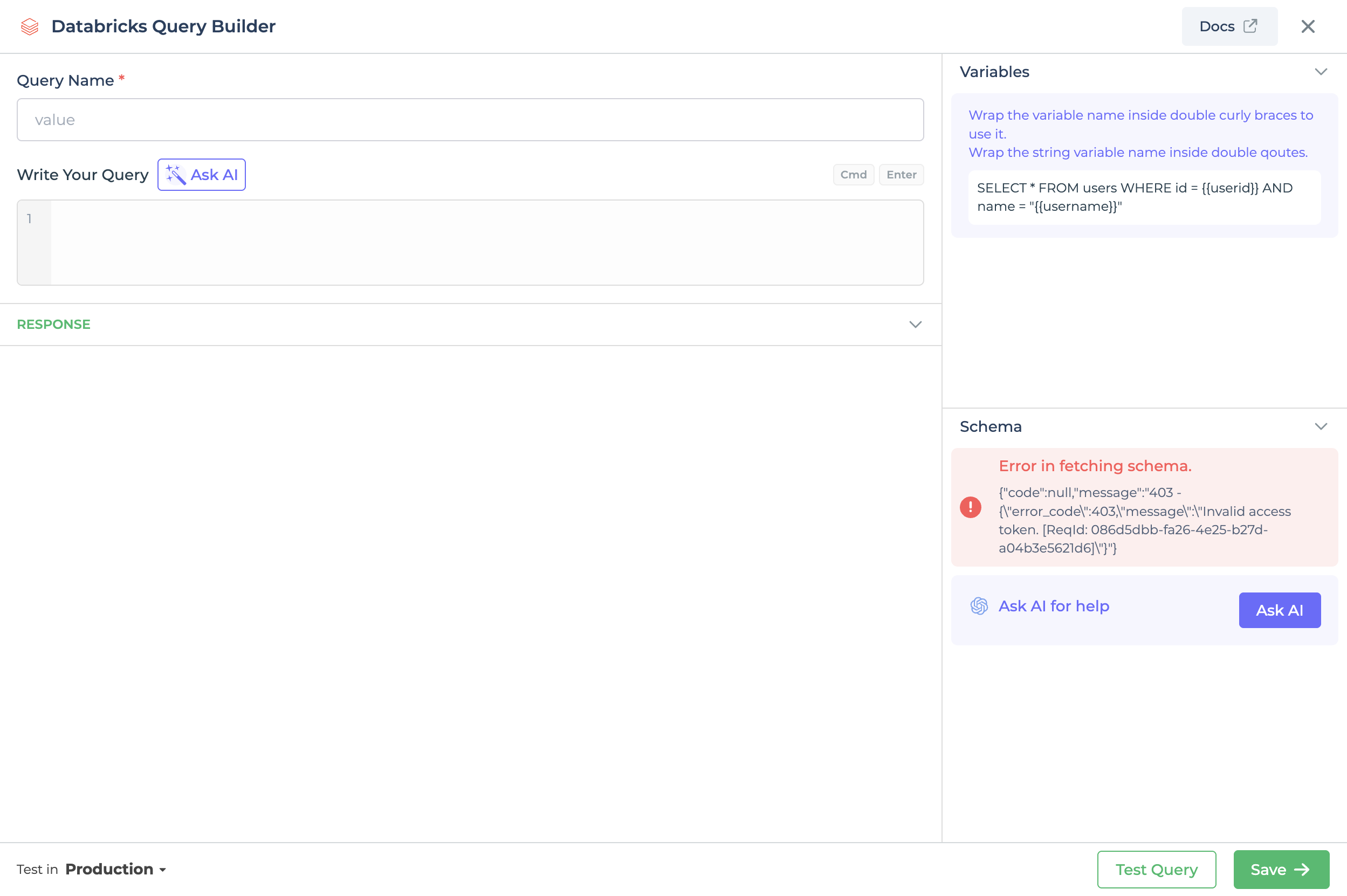Click the 'Error in fetching schema.' heading
Screen dimensions: 1347x896
(x=1095, y=466)
